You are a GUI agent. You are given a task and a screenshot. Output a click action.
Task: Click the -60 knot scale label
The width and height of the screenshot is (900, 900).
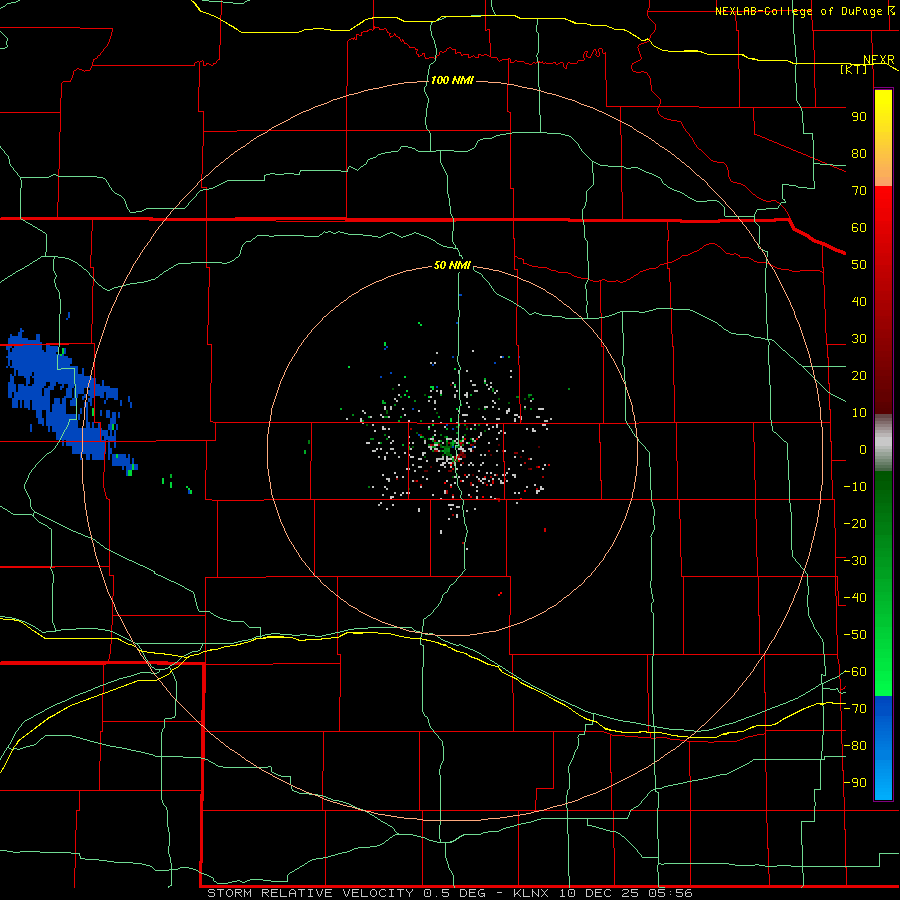point(855,672)
